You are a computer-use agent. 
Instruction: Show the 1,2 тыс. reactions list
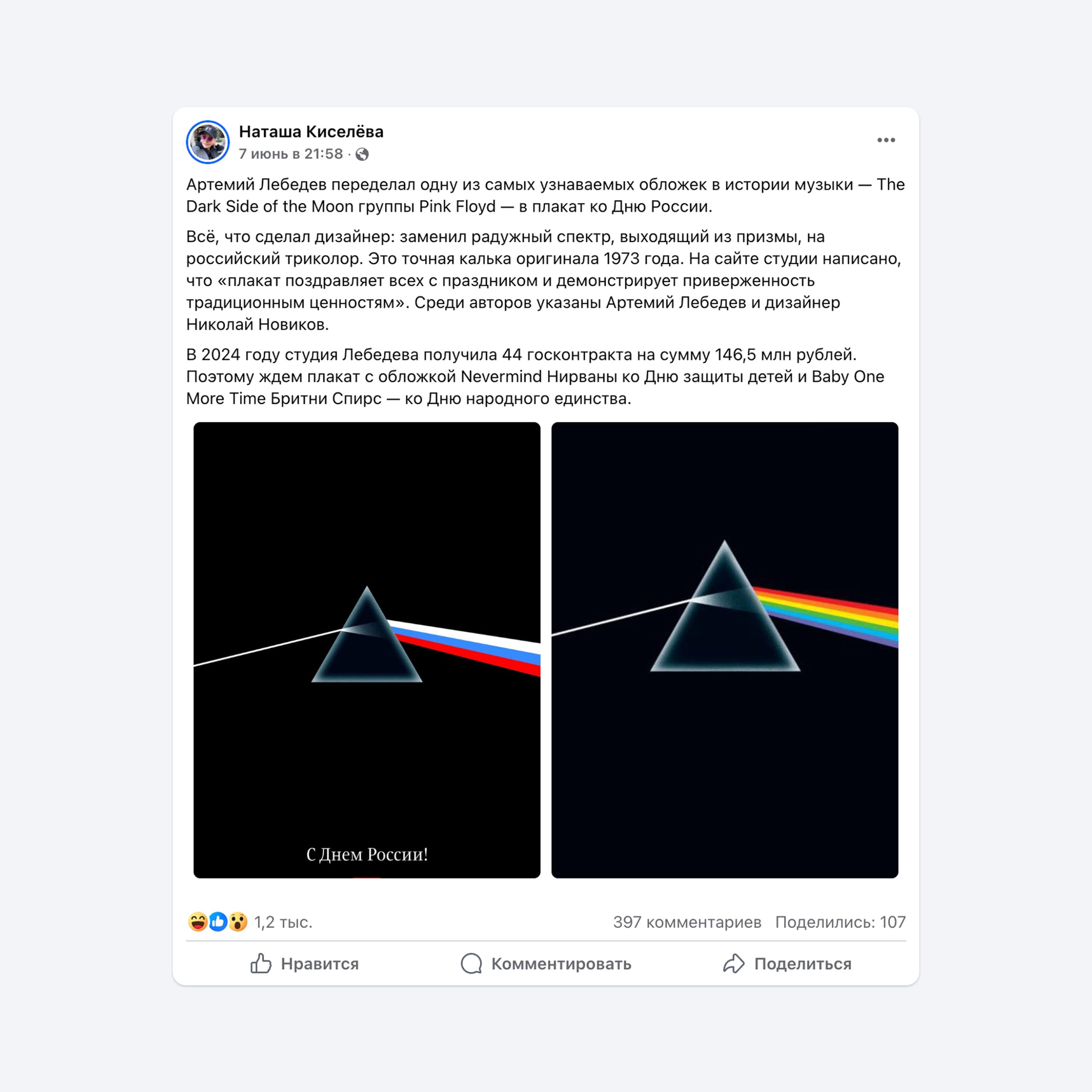pos(283,922)
